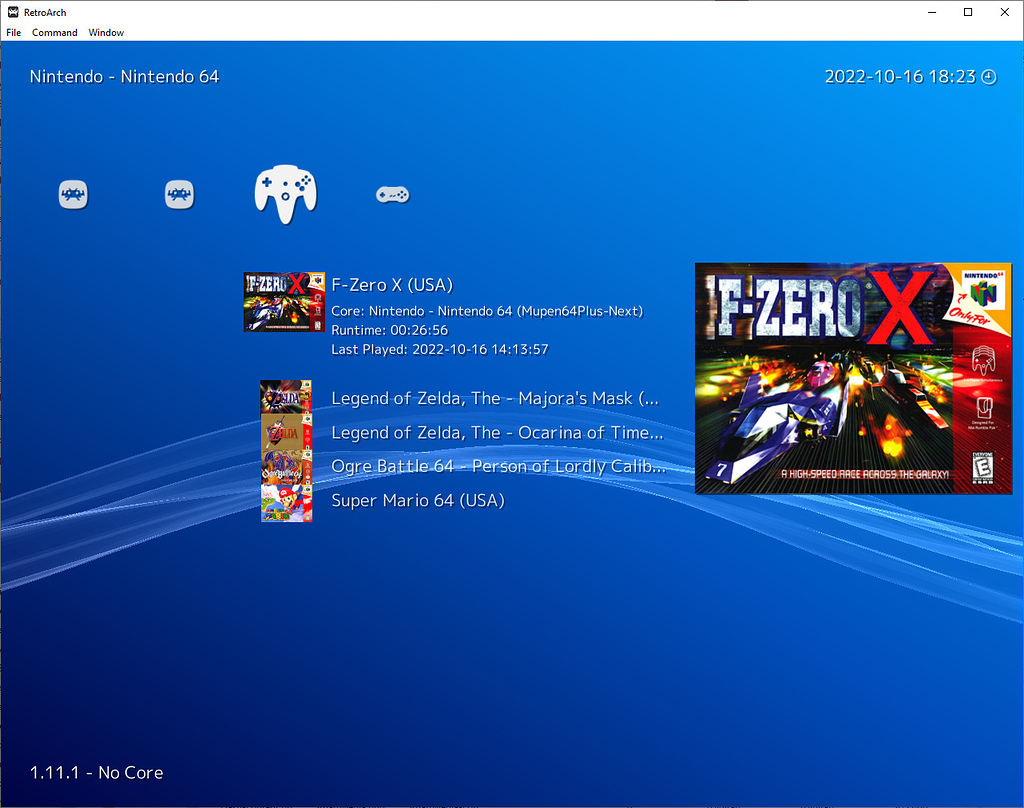Launch Super Mario 64 (USA)
Image resolution: width=1024 pixels, height=808 pixels.
pos(417,500)
